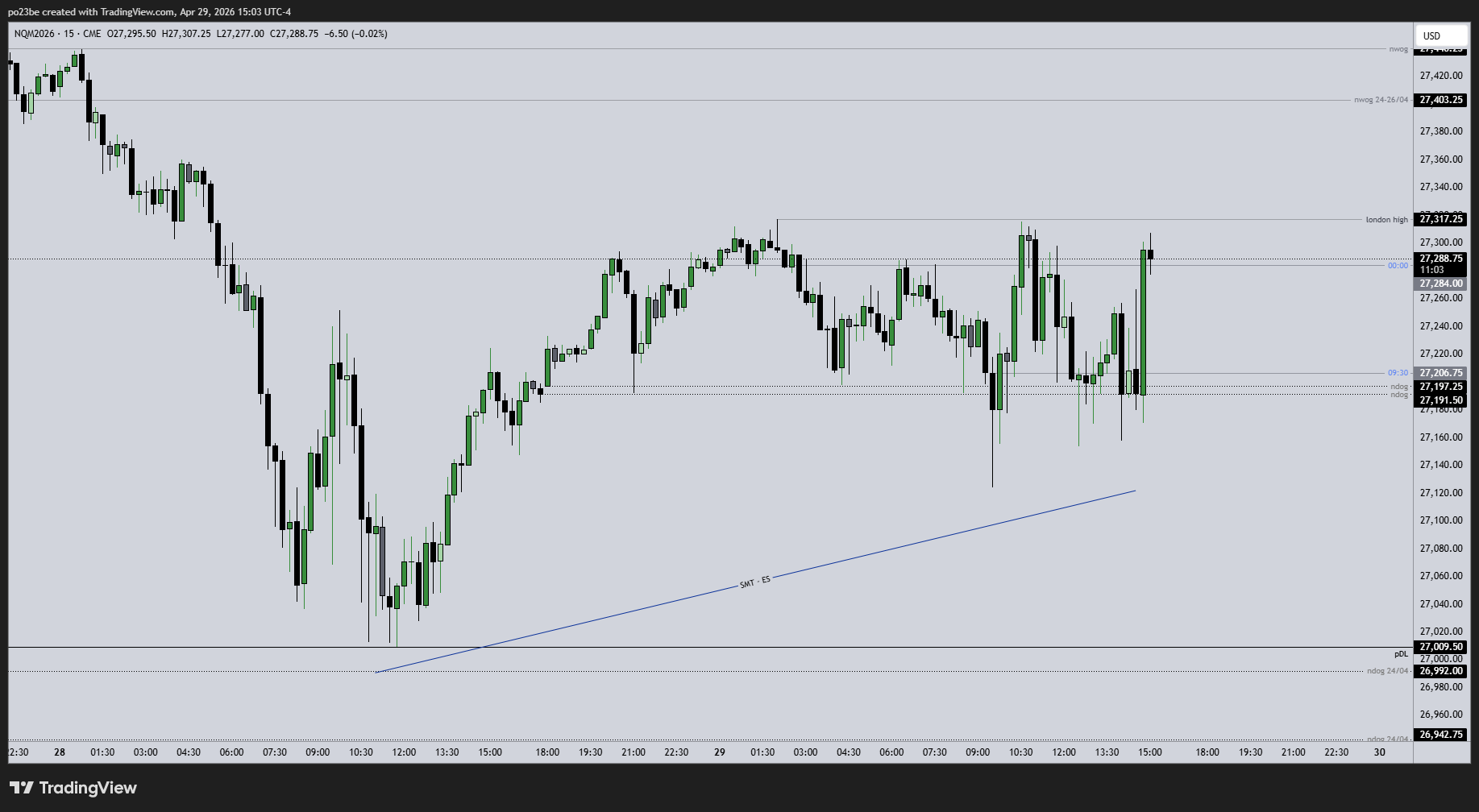Screen dimensions: 1479x812
Task: Click the 27,317.25 london high price tag
Action: click(1441, 219)
